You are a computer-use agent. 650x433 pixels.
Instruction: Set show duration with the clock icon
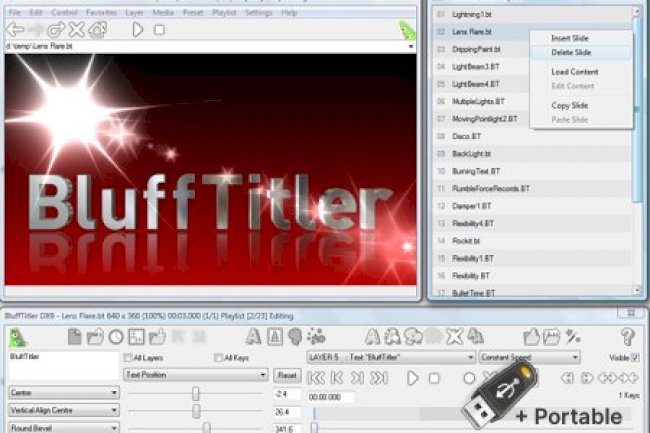pos(116,337)
